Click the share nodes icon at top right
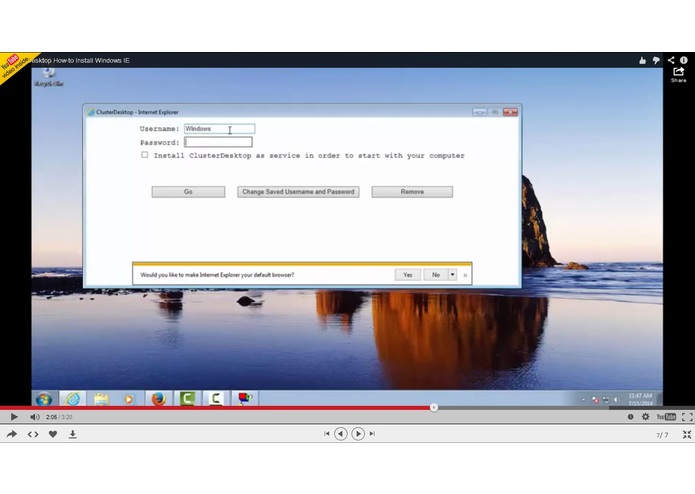The width and height of the screenshot is (695, 494). [x=671, y=60]
